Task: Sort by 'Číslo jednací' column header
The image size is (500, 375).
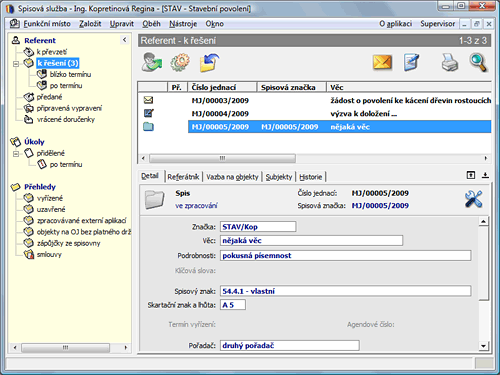Action: click(222, 87)
